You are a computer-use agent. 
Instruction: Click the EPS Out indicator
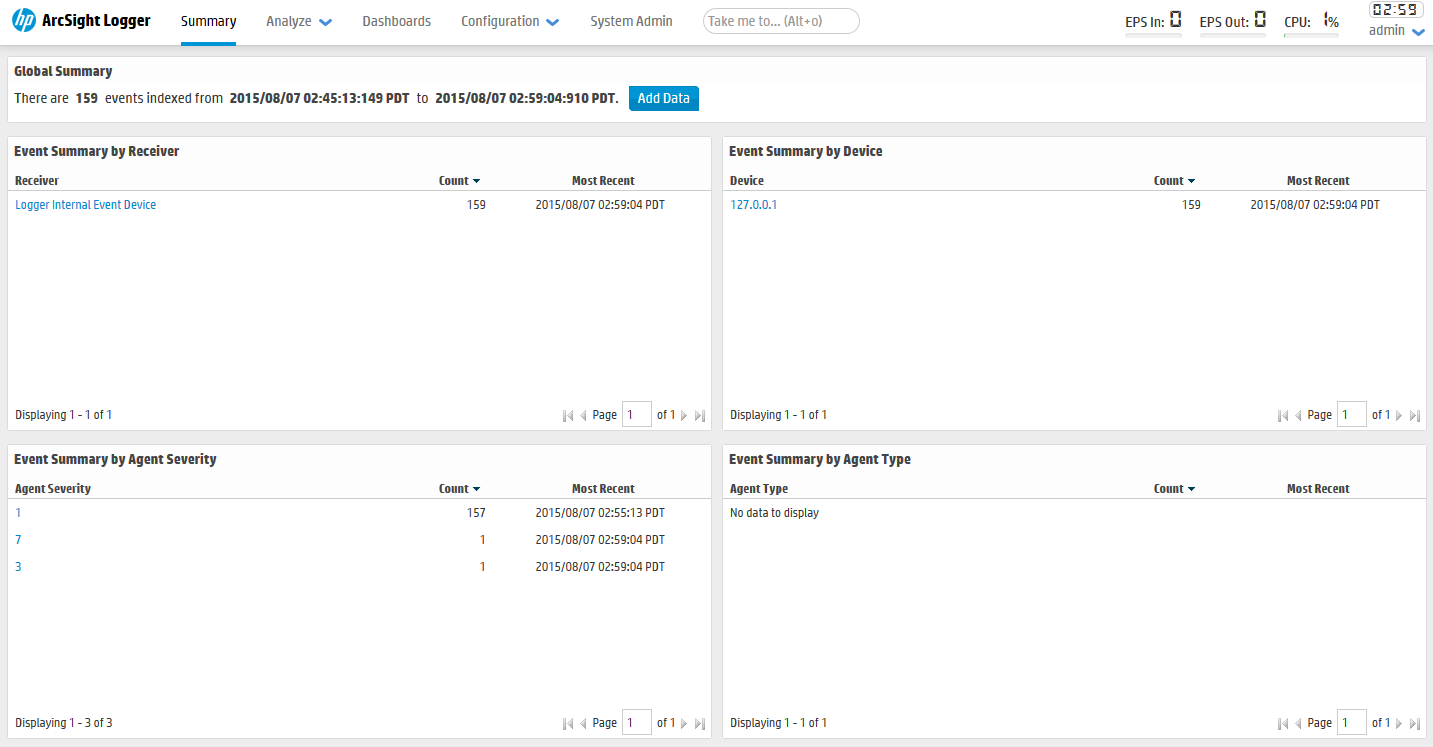pos(1233,21)
